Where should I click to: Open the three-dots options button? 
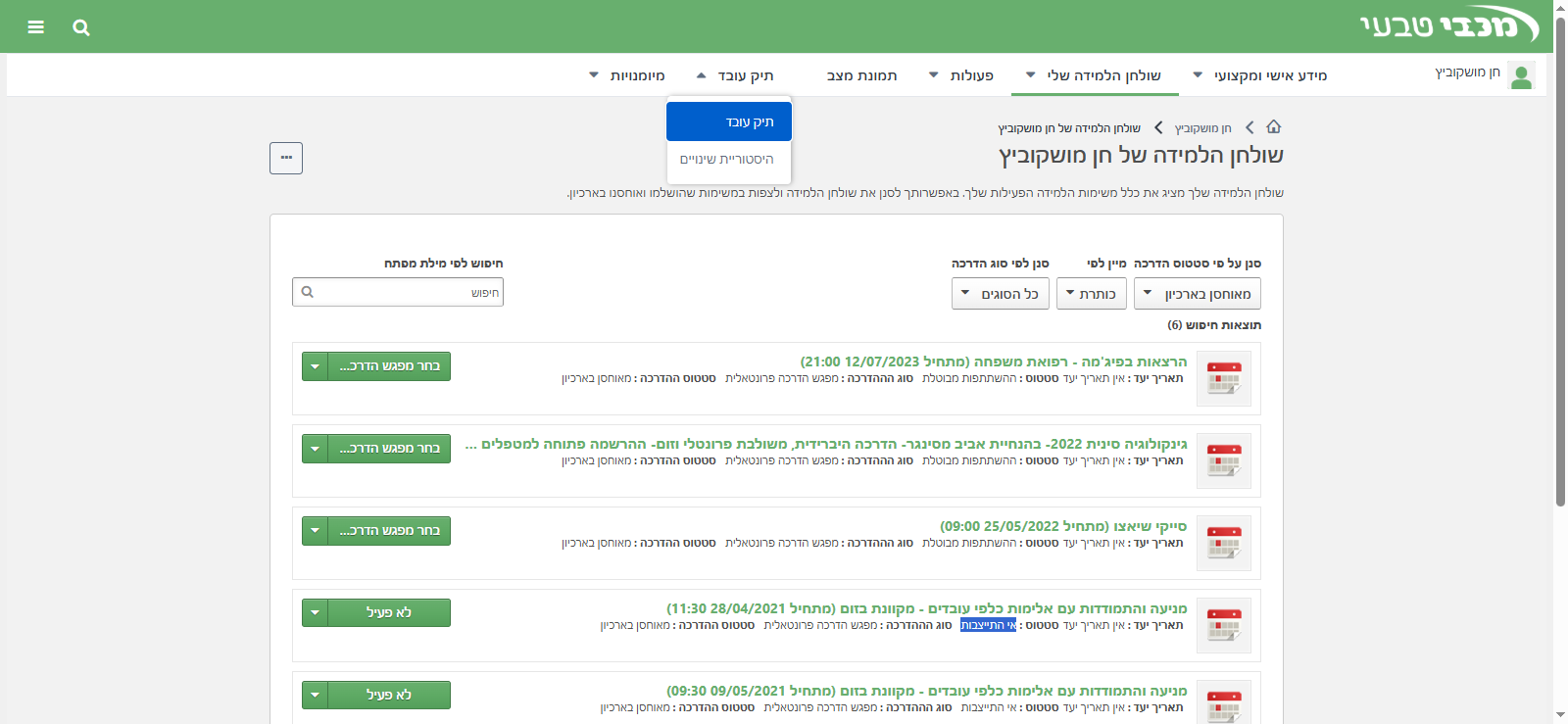click(x=286, y=158)
